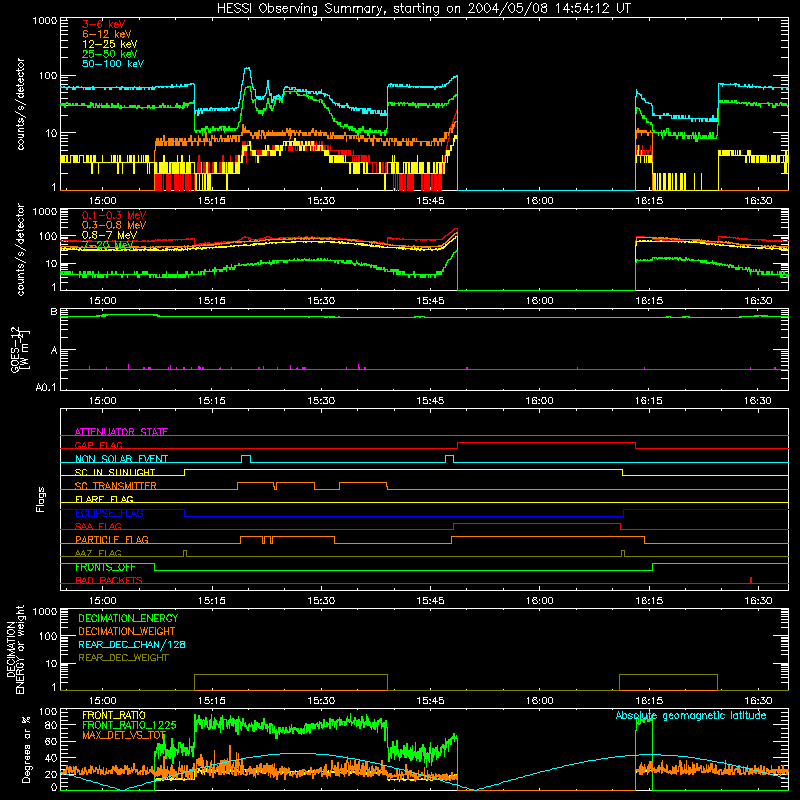This screenshot has width=800, height=800.
Task: Select the PARTICLE_FLAG label
Action: point(112,539)
